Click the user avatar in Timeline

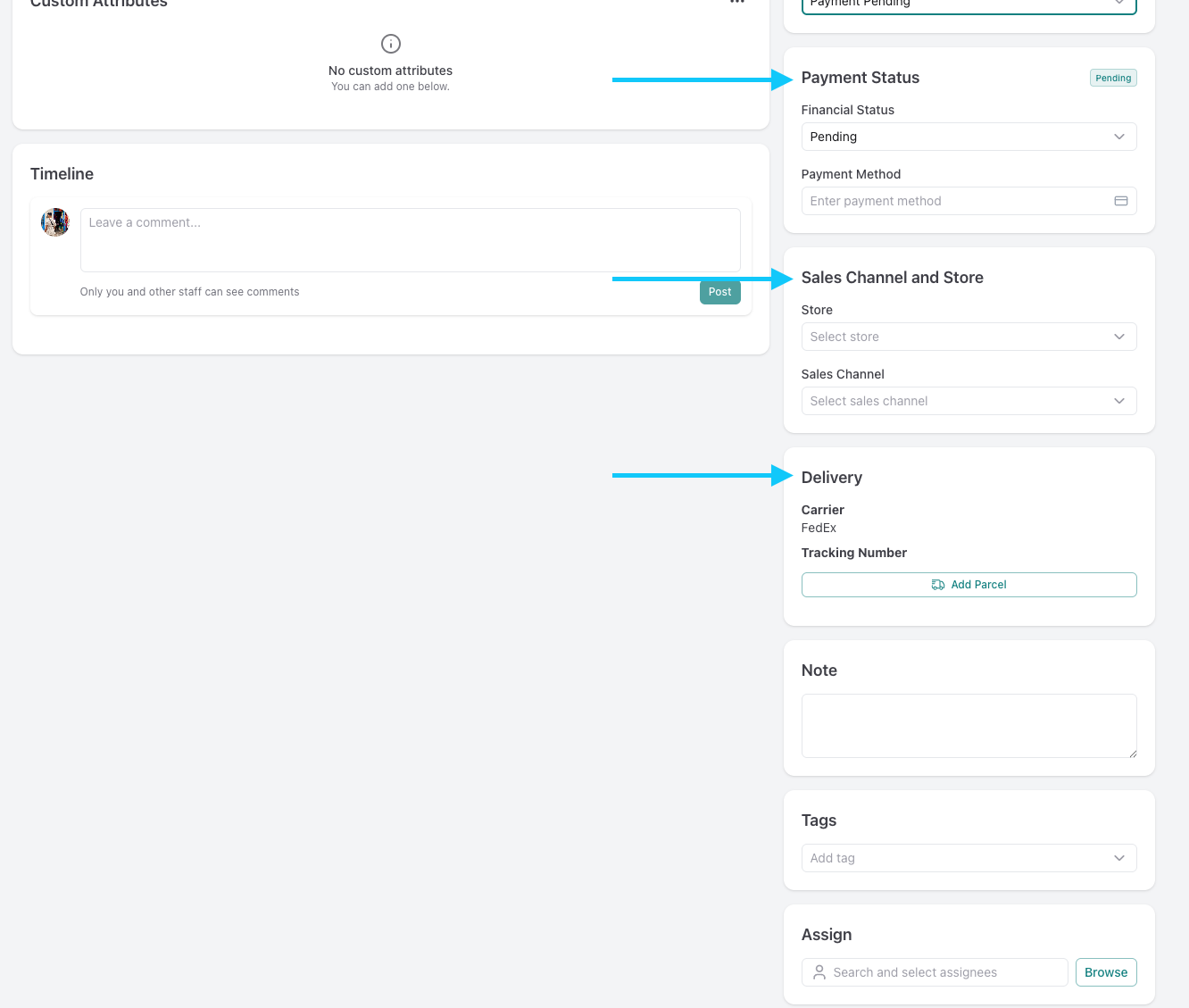[x=55, y=222]
